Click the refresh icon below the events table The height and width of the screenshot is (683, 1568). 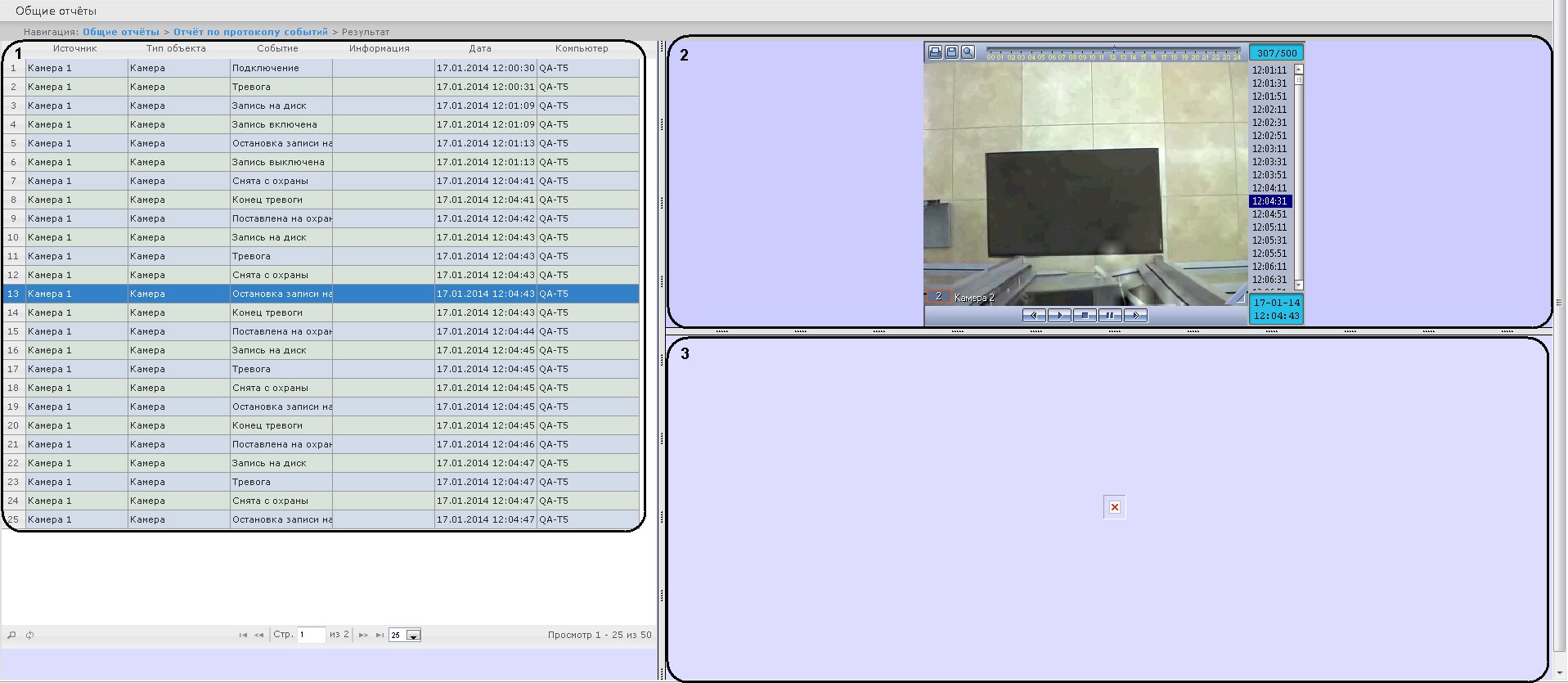pos(30,636)
